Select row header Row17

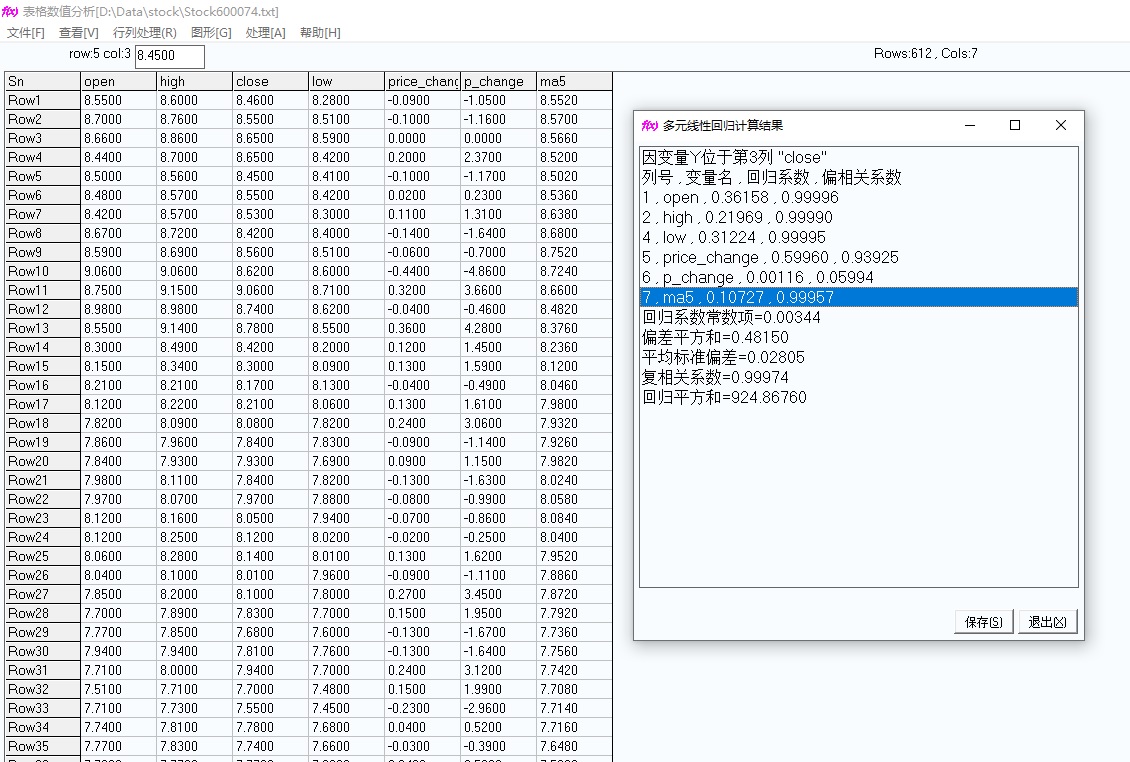[x=43, y=404]
